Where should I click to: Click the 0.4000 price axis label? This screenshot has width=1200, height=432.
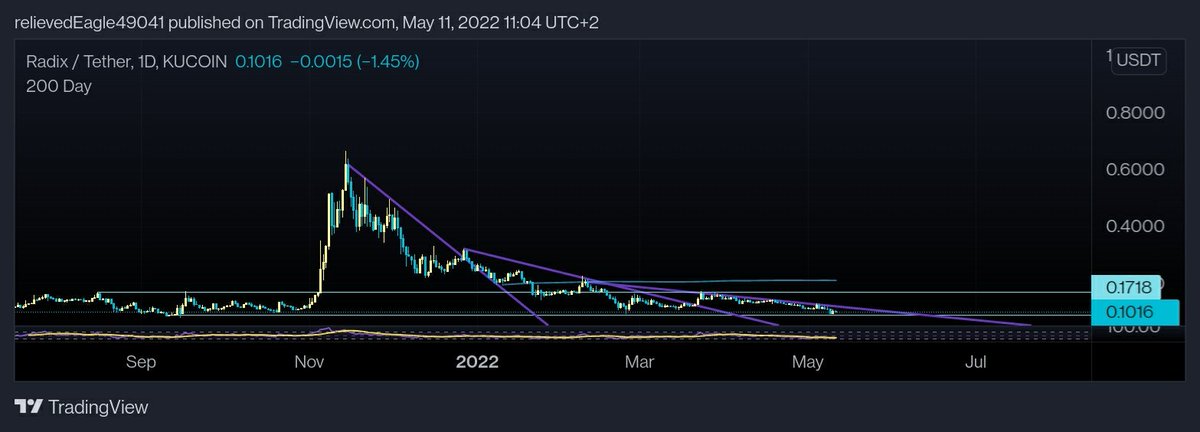click(1134, 226)
